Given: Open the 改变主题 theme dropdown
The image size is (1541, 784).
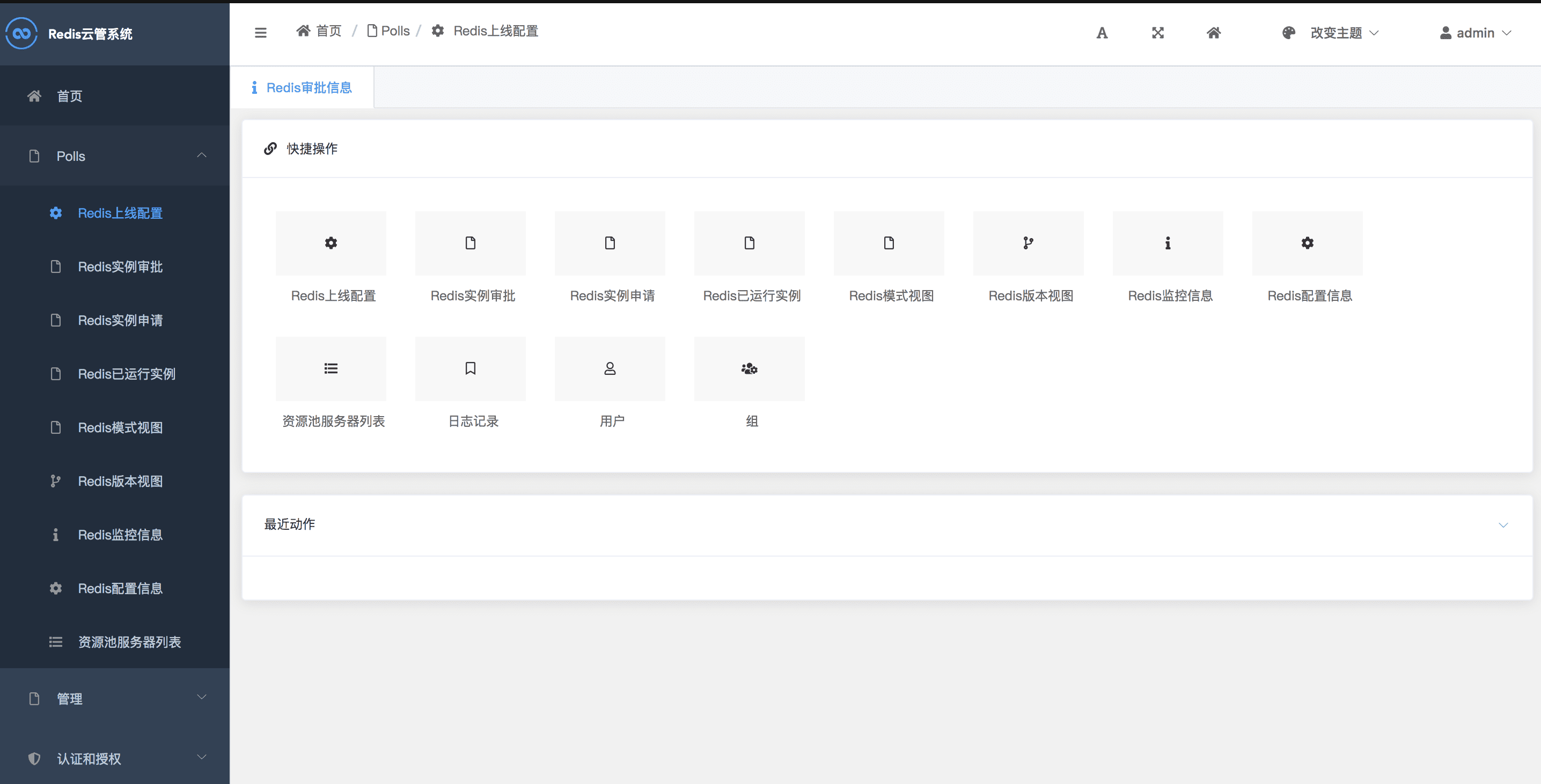Looking at the screenshot, I should pos(1336,33).
